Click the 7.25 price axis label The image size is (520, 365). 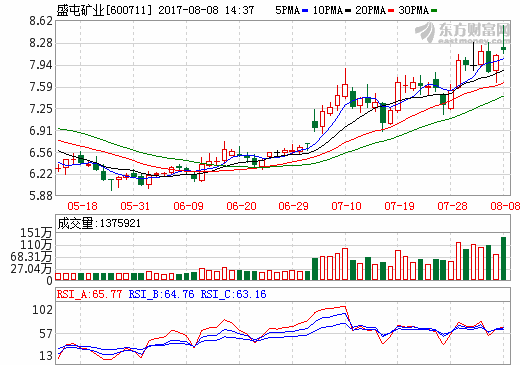pos(41,109)
